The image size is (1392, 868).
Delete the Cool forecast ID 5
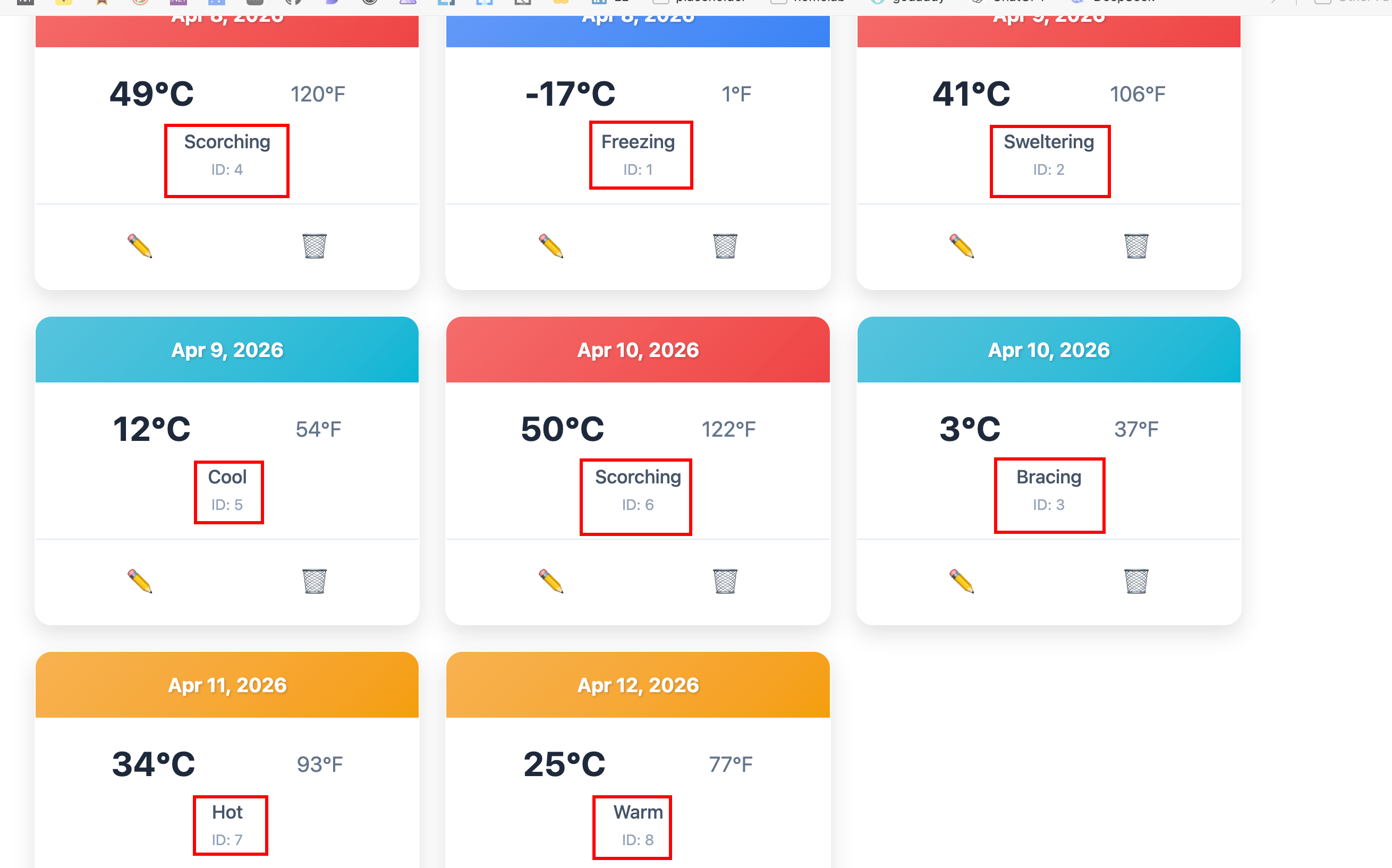click(315, 582)
